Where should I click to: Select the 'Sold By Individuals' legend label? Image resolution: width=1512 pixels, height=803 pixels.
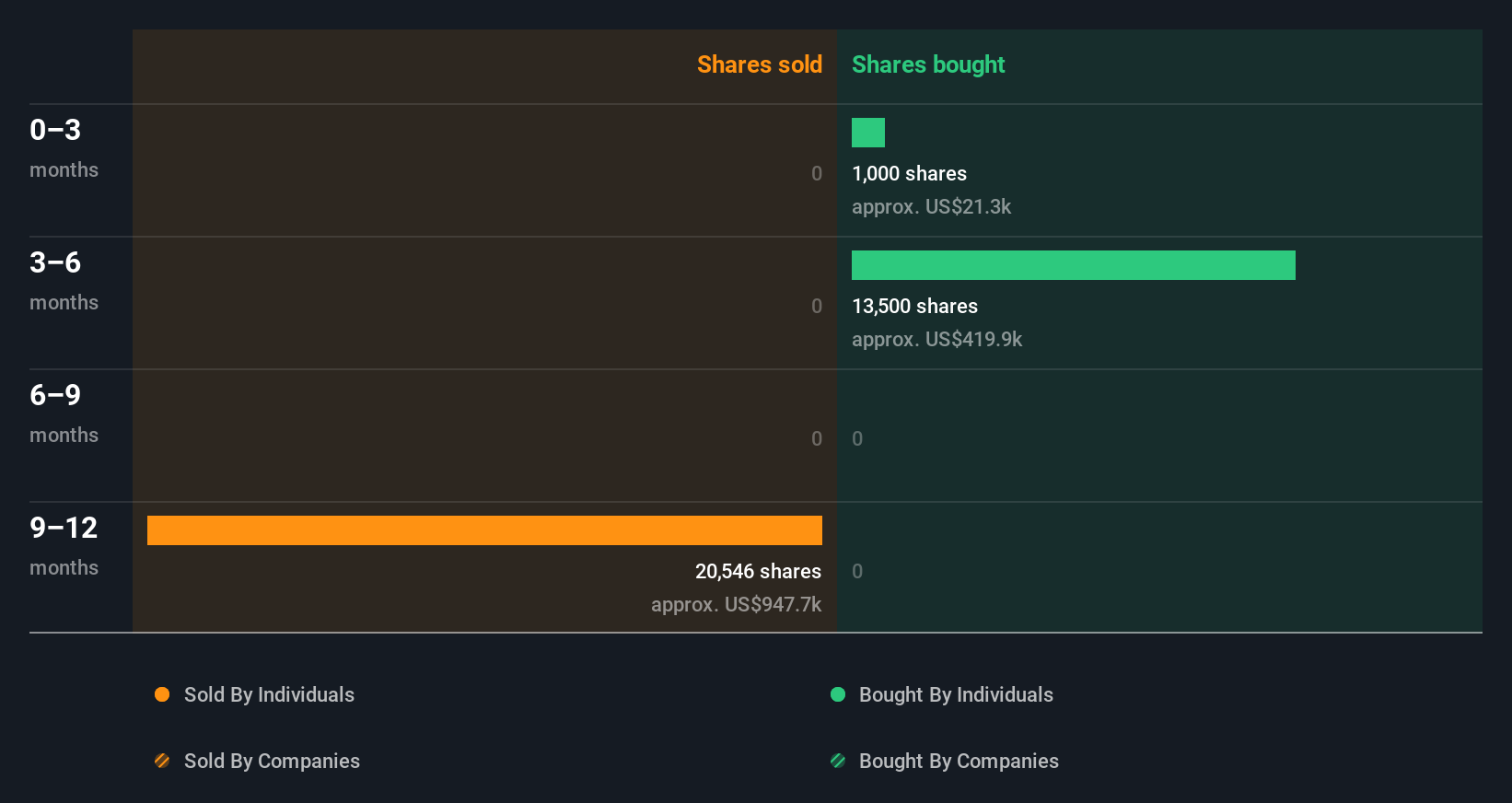pyautogui.click(x=269, y=694)
